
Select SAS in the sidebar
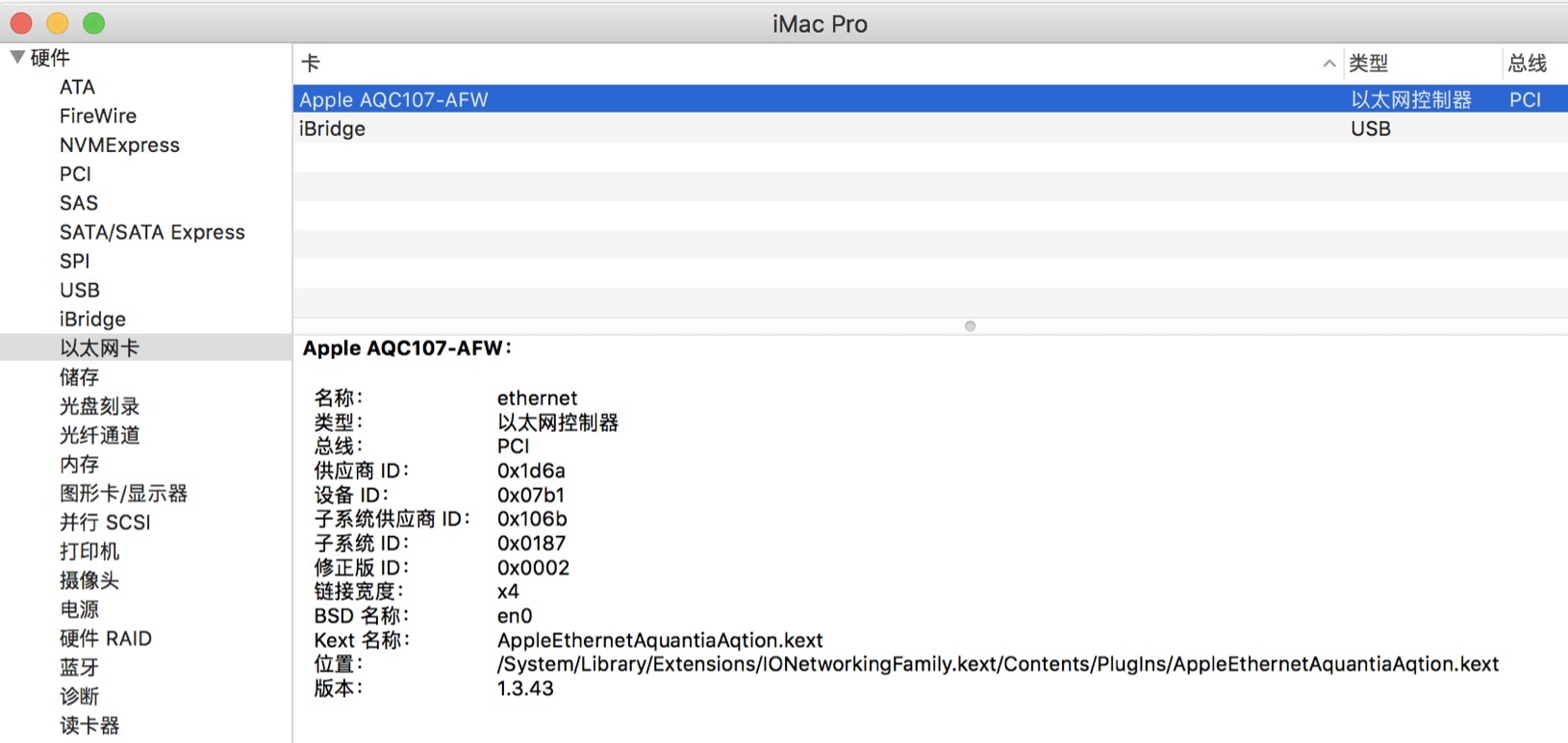(79, 203)
